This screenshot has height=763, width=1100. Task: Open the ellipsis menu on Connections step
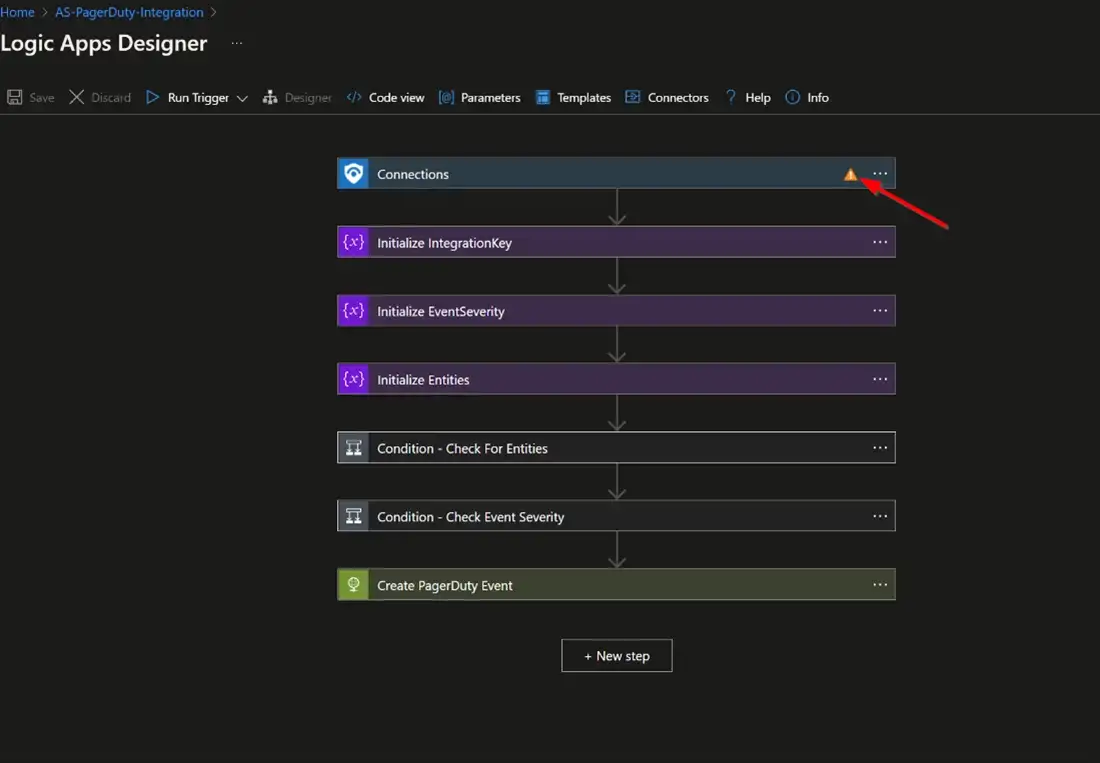click(880, 174)
